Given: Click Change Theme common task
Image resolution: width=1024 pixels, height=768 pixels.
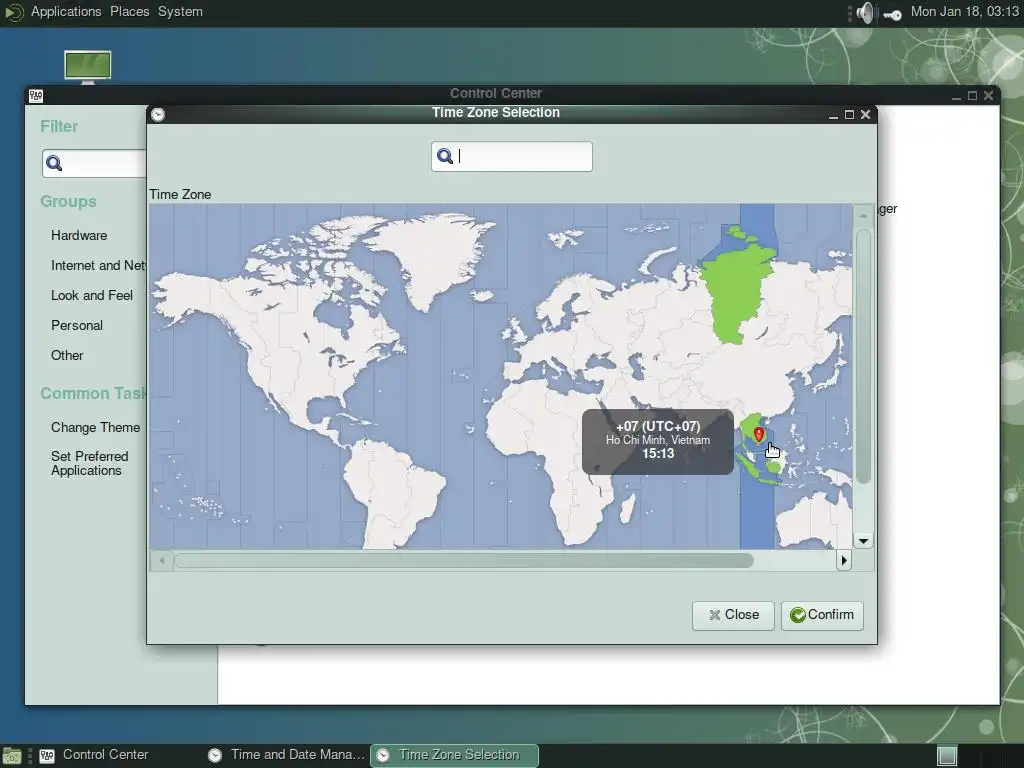Looking at the screenshot, I should [x=95, y=427].
